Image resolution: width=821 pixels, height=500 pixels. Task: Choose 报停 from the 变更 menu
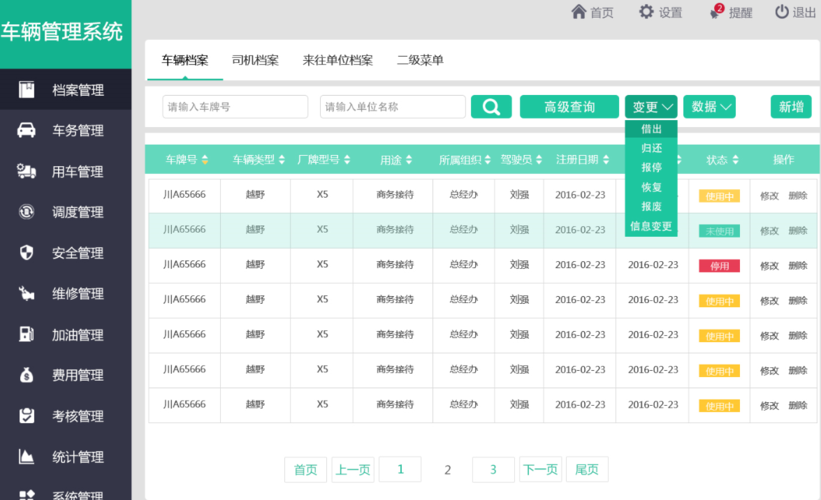click(x=651, y=168)
